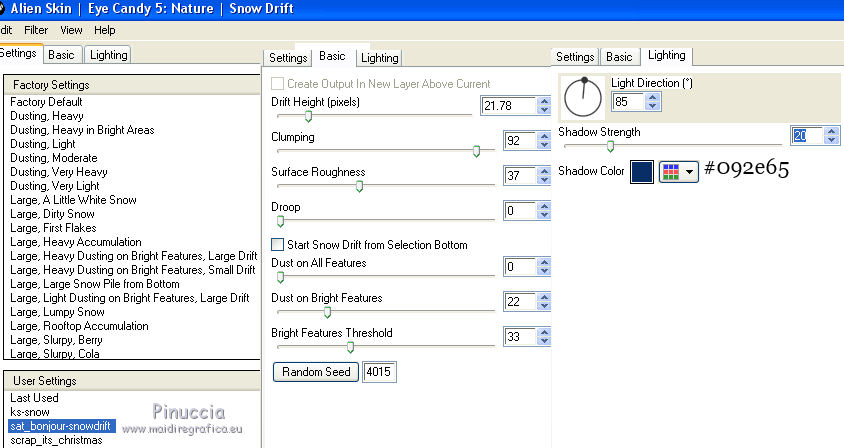
Task: Increase Clumping value with up arrow
Action: pyautogui.click(x=544, y=136)
